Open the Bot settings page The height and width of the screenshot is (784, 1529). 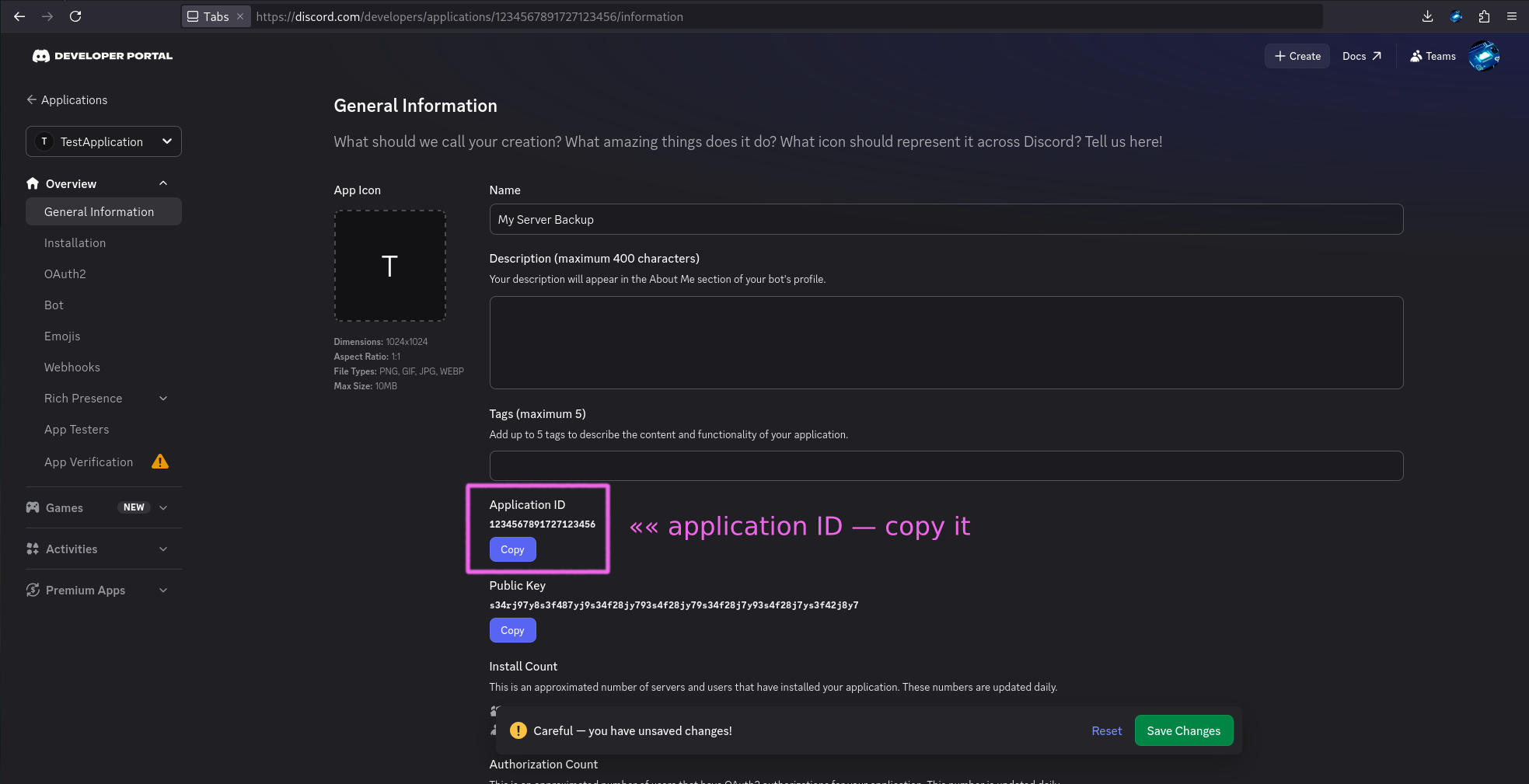[54, 305]
